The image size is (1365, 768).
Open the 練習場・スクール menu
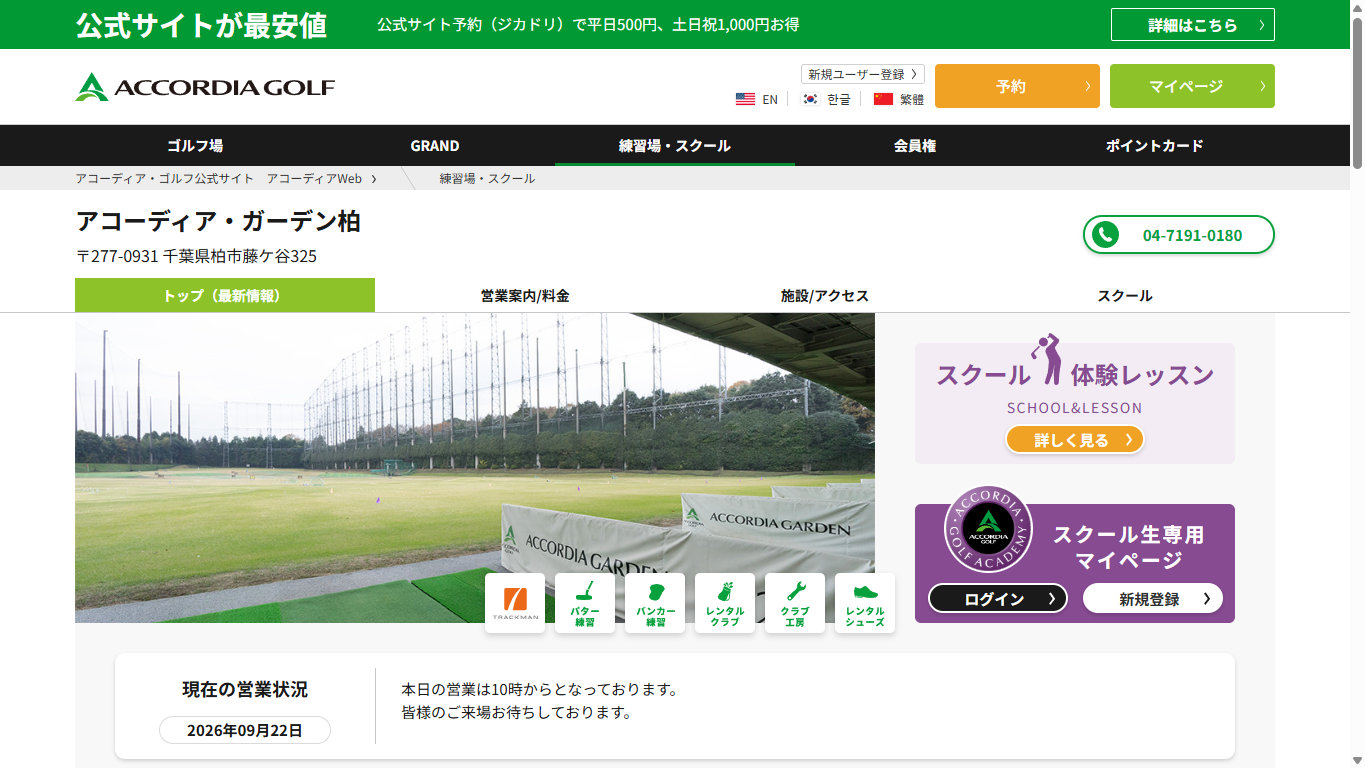point(675,145)
